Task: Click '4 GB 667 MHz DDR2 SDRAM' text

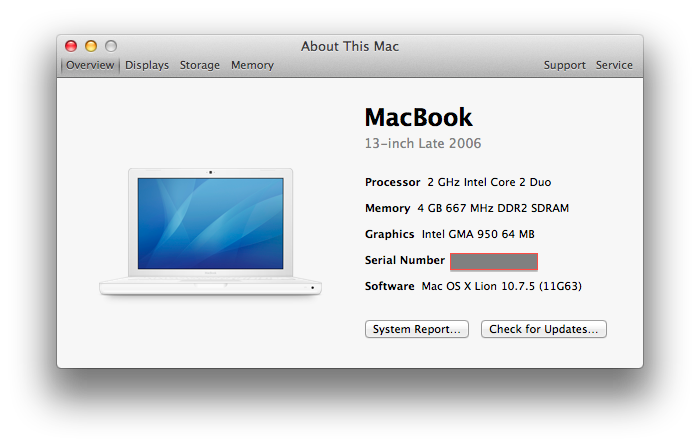Action: [x=493, y=208]
